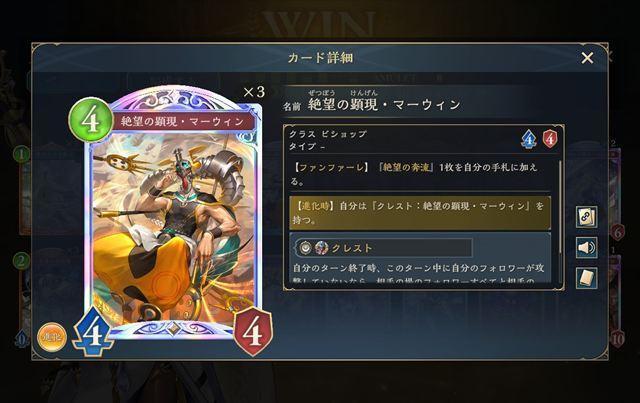640x403 pixels.
Task: Play the card voice with speaker icon
Action: pyautogui.click(x=587, y=247)
